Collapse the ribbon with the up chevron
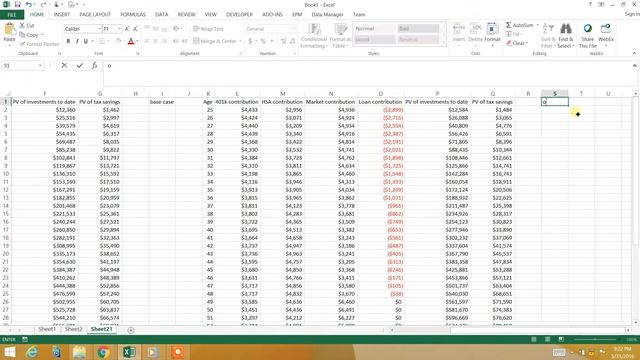This screenshot has height=360, width=640. pyautogui.click(x=634, y=53)
